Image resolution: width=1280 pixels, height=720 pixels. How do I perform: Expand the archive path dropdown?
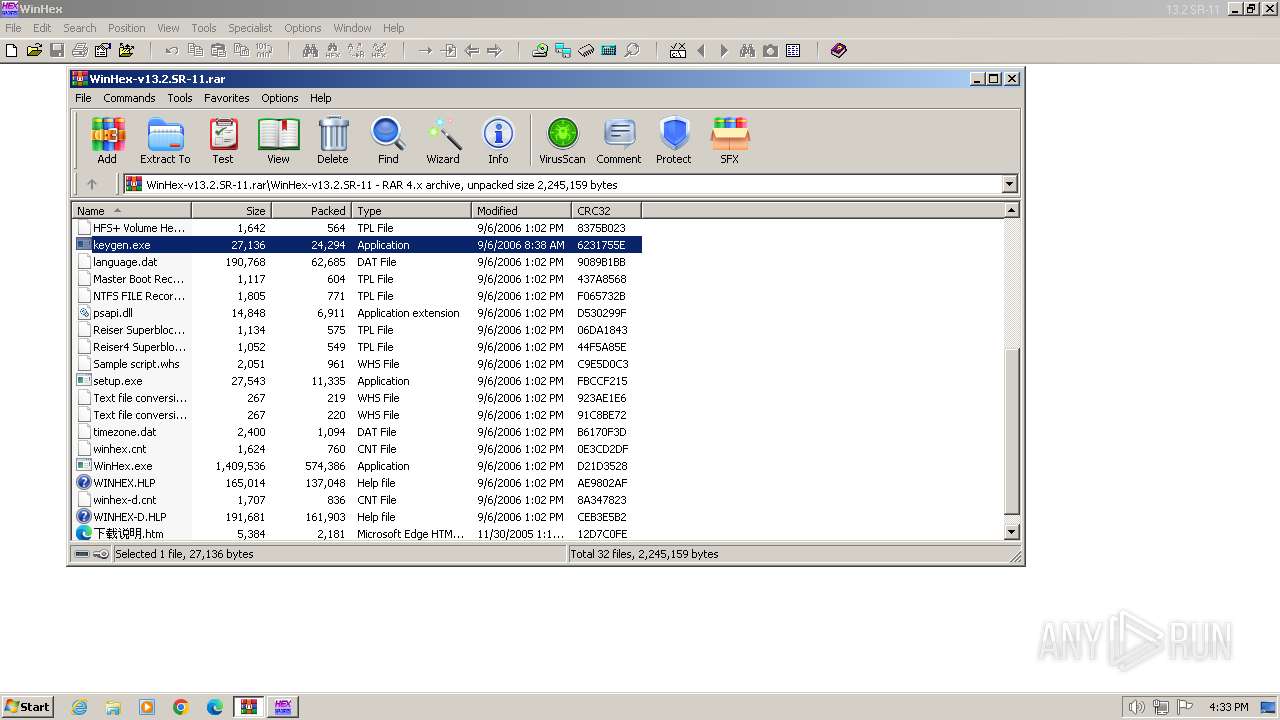point(1009,184)
